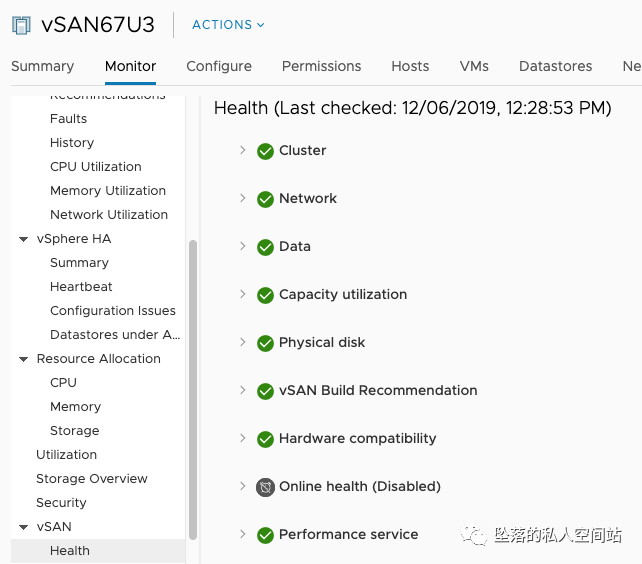Image resolution: width=642 pixels, height=564 pixels.
Task: Collapse the Resource Allocation tree node
Action: 24,359
